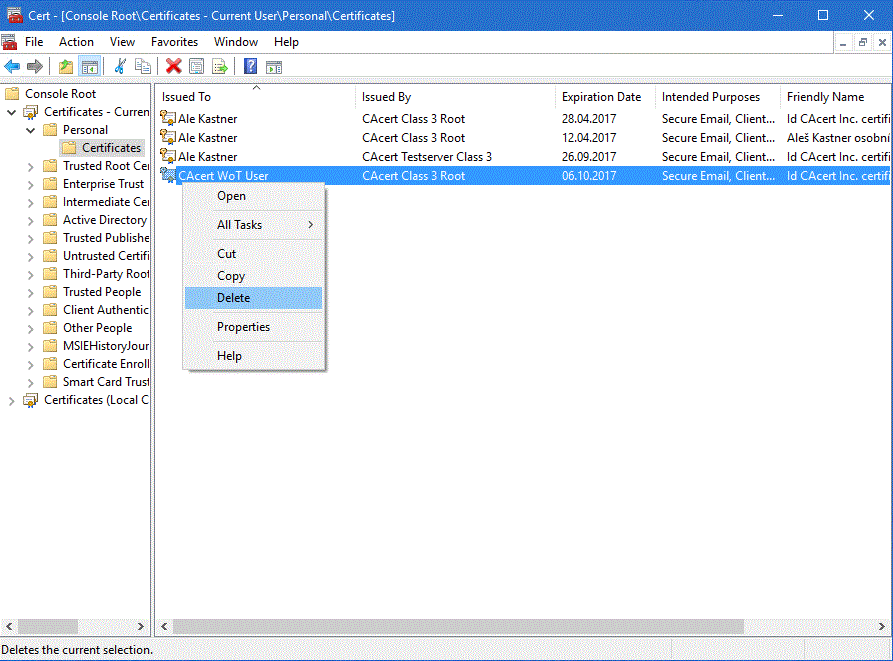Click the blue Help question mark icon

(250, 67)
